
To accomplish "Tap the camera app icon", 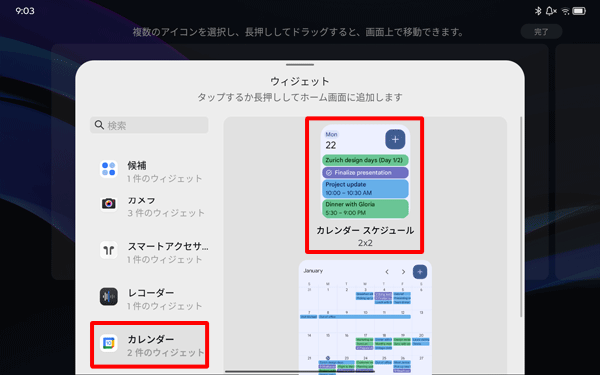I will pos(109,203).
